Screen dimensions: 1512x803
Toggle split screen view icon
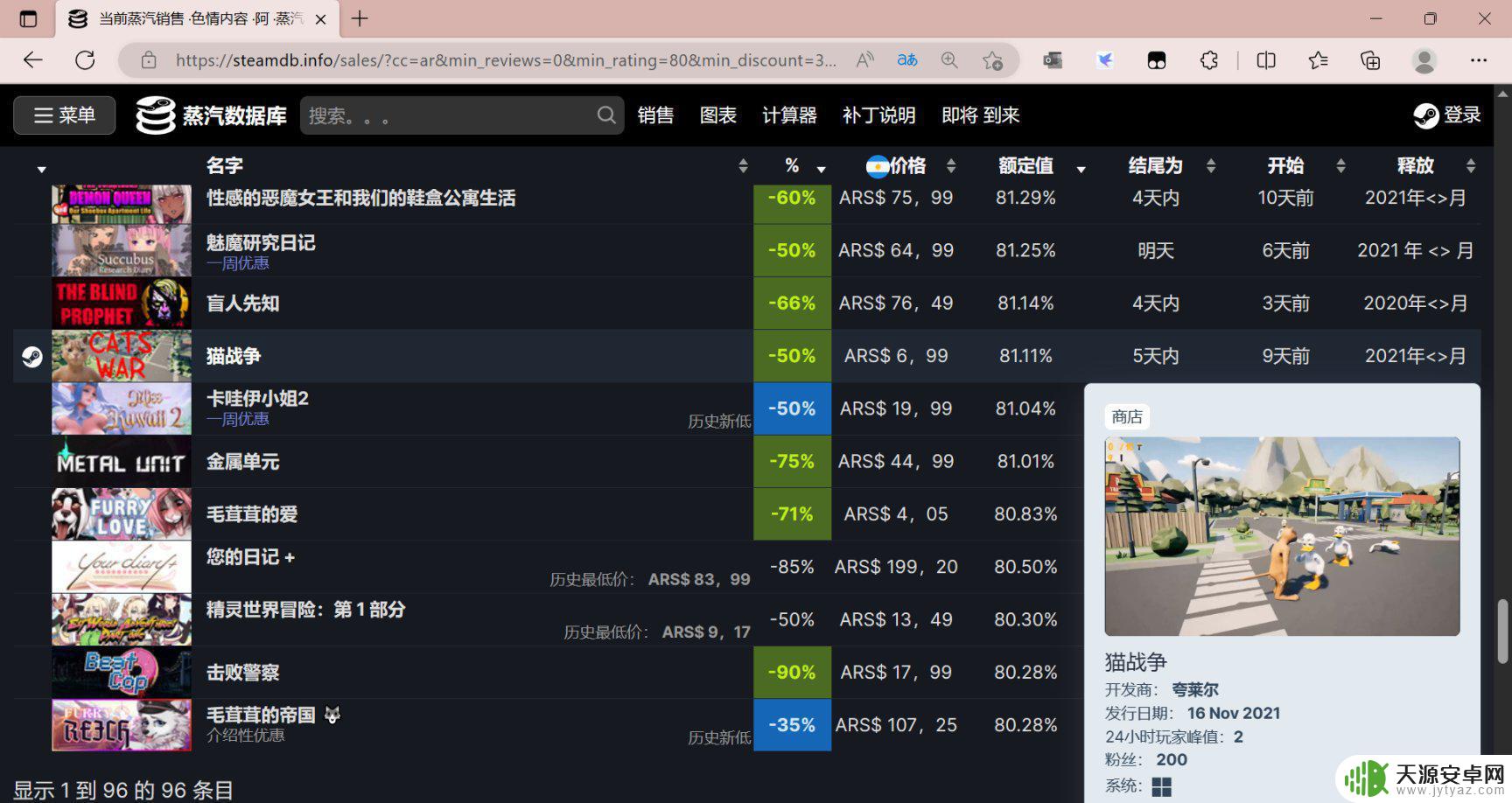(x=1265, y=60)
